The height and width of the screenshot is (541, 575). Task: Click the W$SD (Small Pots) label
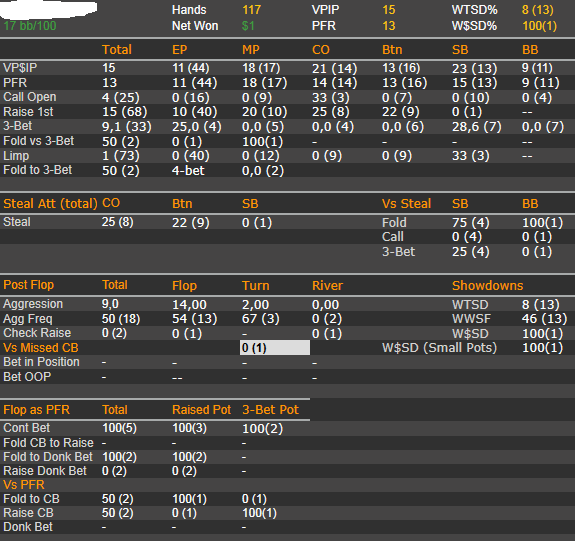click(x=439, y=348)
